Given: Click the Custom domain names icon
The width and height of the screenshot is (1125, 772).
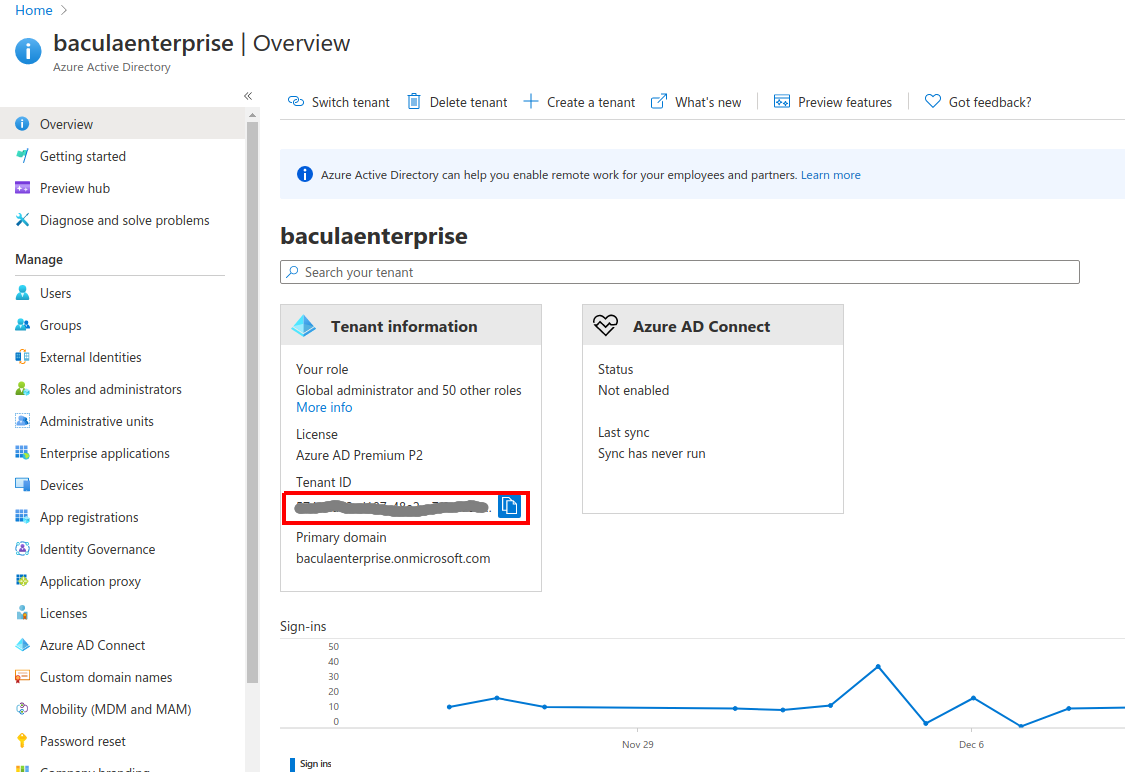Looking at the screenshot, I should 22,677.
